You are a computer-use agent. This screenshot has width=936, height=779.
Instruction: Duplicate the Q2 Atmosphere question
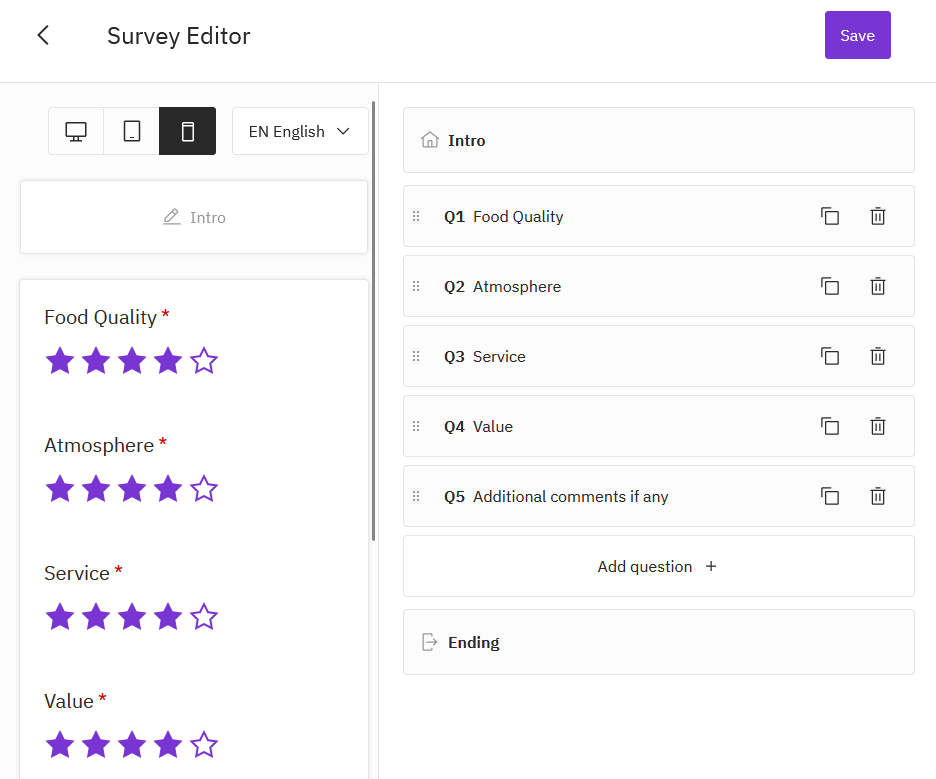tap(830, 286)
